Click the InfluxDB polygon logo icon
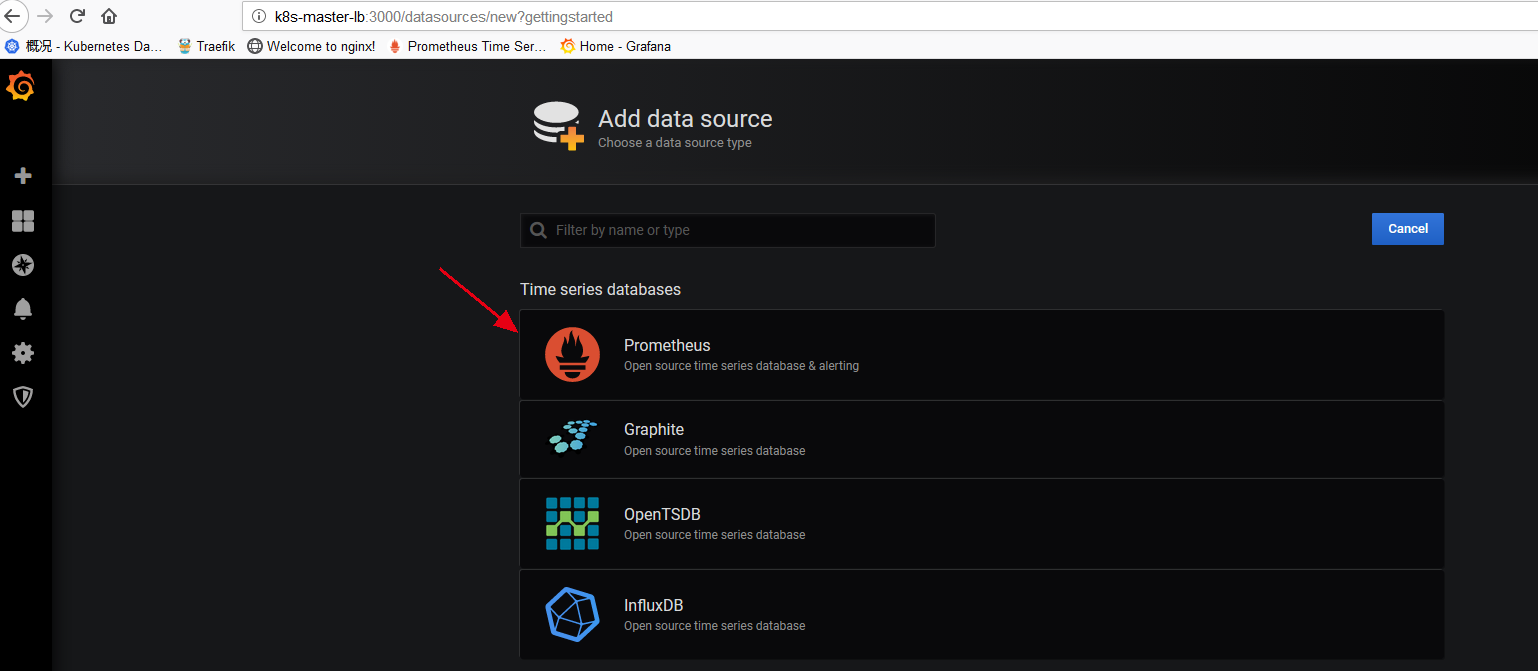Viewport: 1538px width, 671px height. [x=572, y=614]
